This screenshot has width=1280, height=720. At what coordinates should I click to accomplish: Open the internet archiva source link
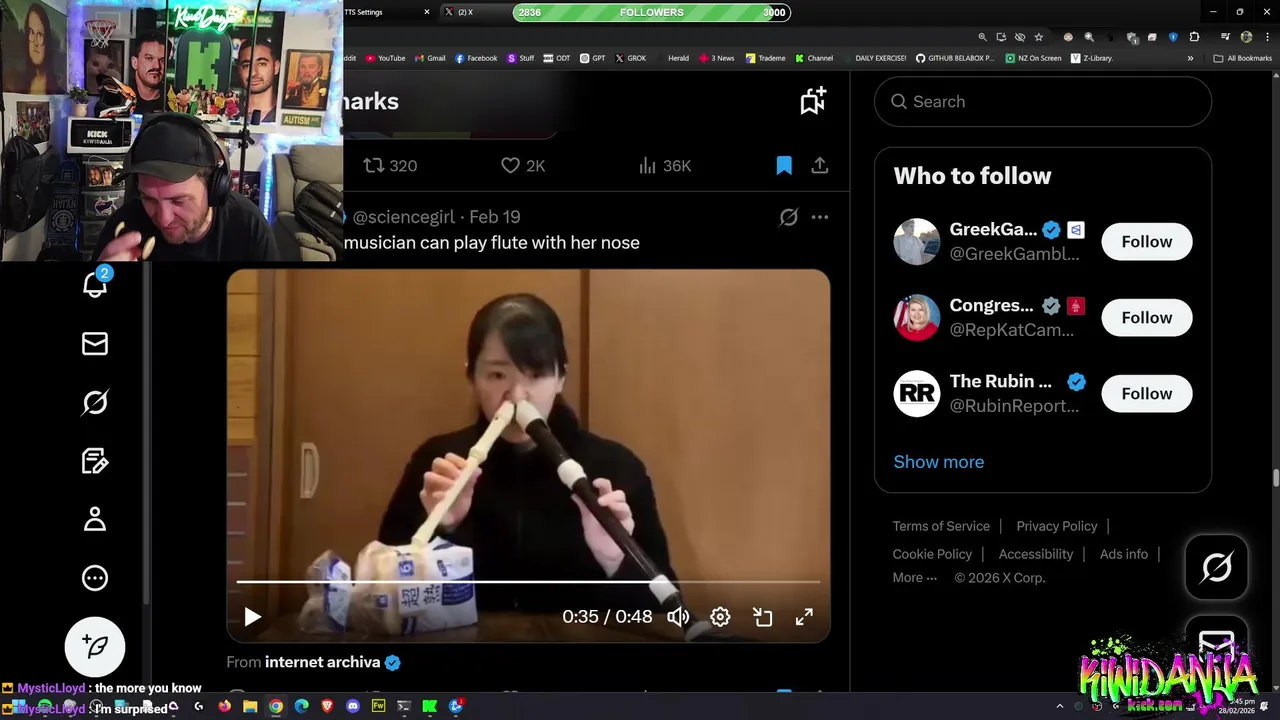point(322,662)
